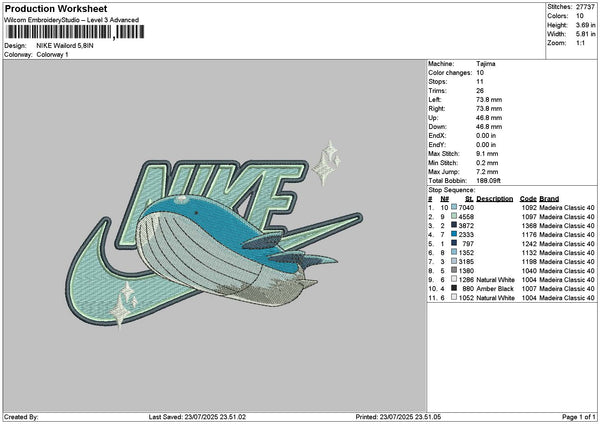This screenshot has height=424, width=600.
Task: Click the barcode under the worksheet title
Action: point(75,32)
